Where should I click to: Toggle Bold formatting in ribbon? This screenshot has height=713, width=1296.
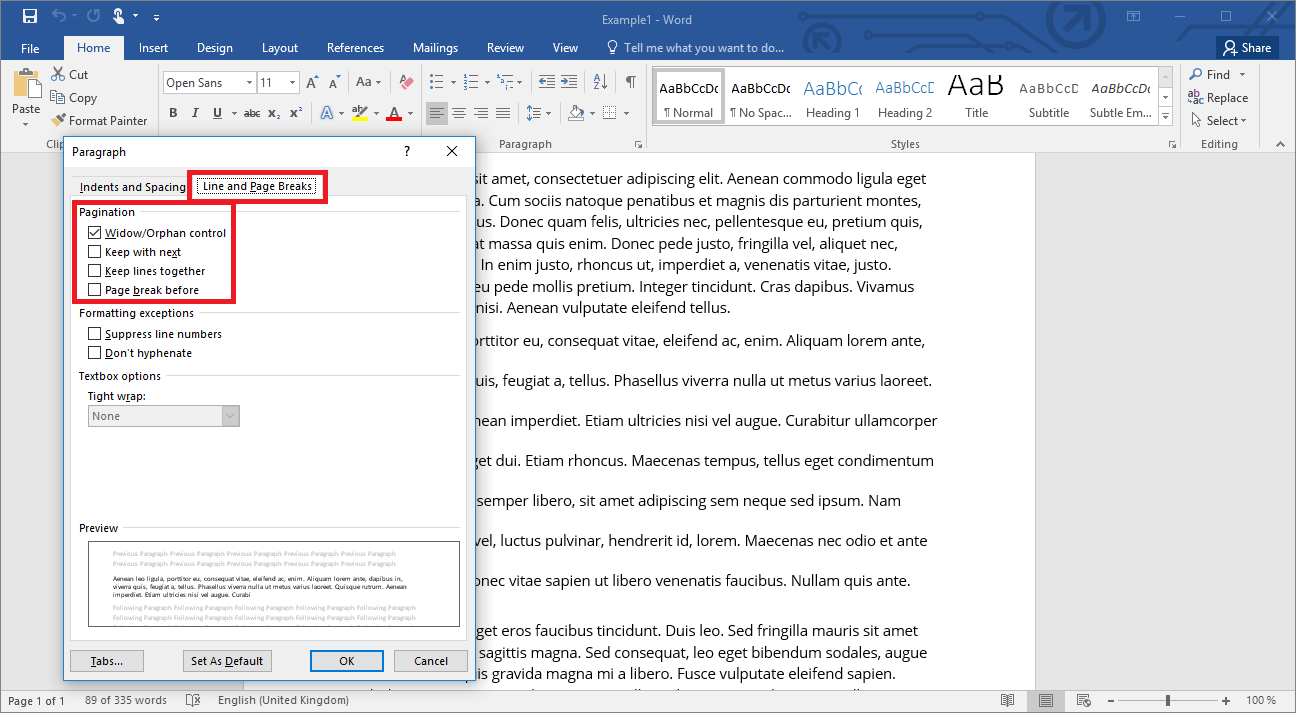(173, 113)
